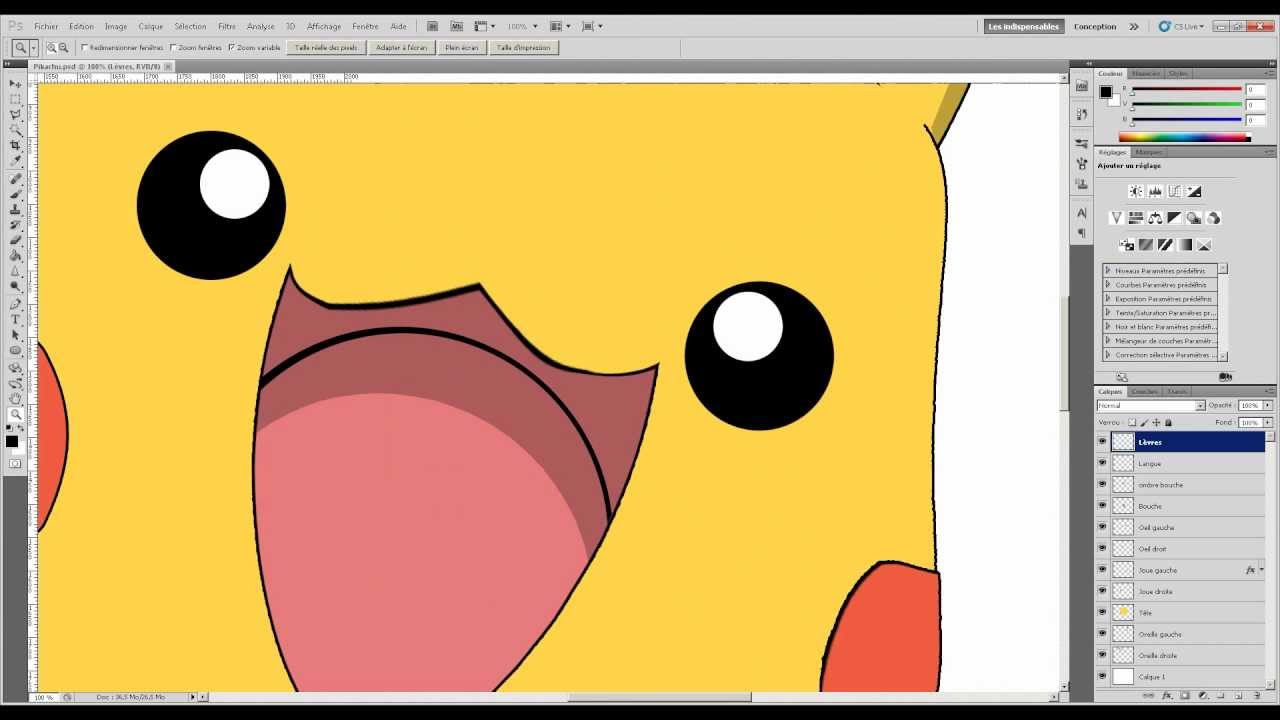Select Conception workspace

point(1095,26)
